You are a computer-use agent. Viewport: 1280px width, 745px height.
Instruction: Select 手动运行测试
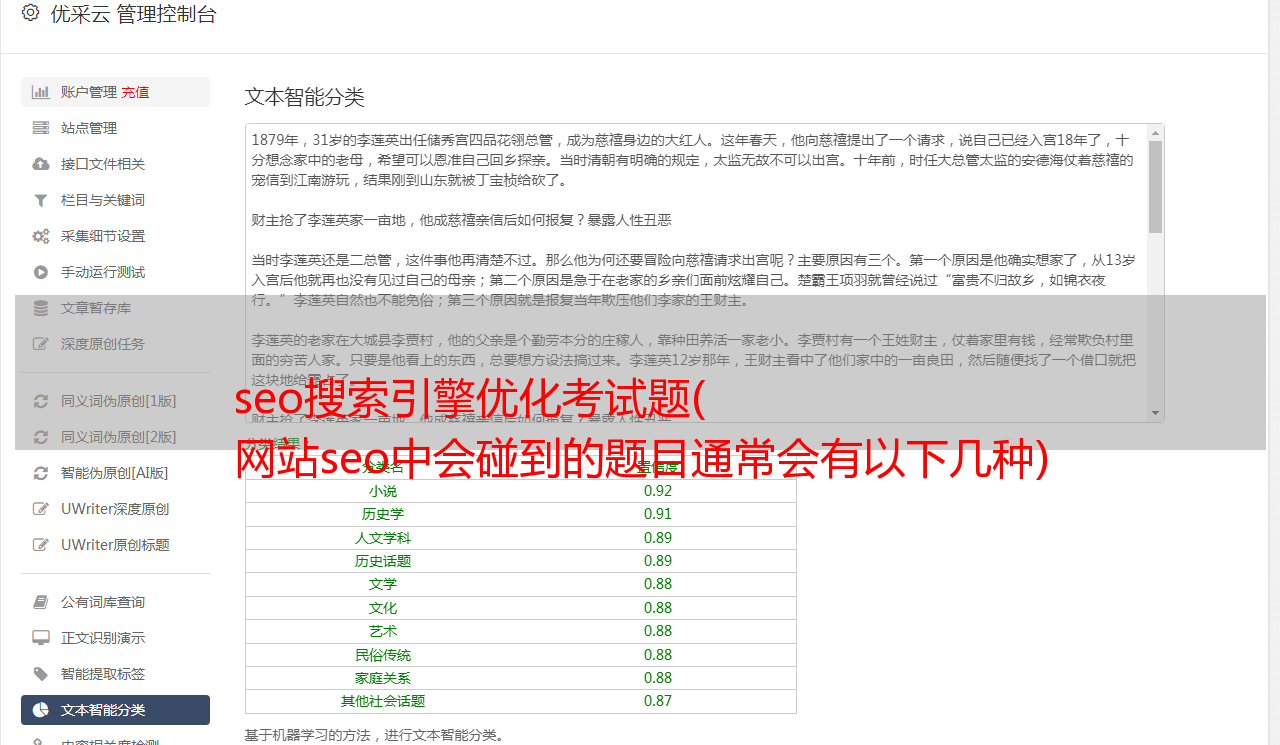(115, 272)
